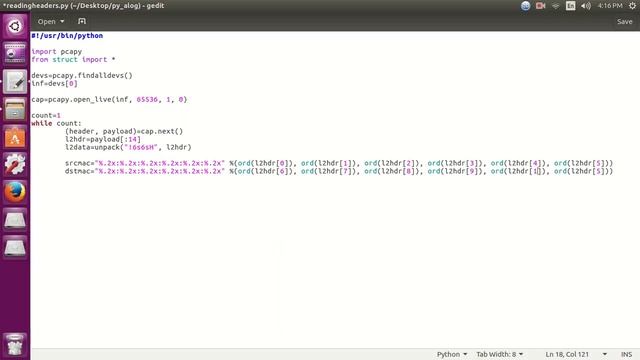Screen dimensions: 640x360
Task: Open the screen recorder tray indicator
Action: pos(540,6)
